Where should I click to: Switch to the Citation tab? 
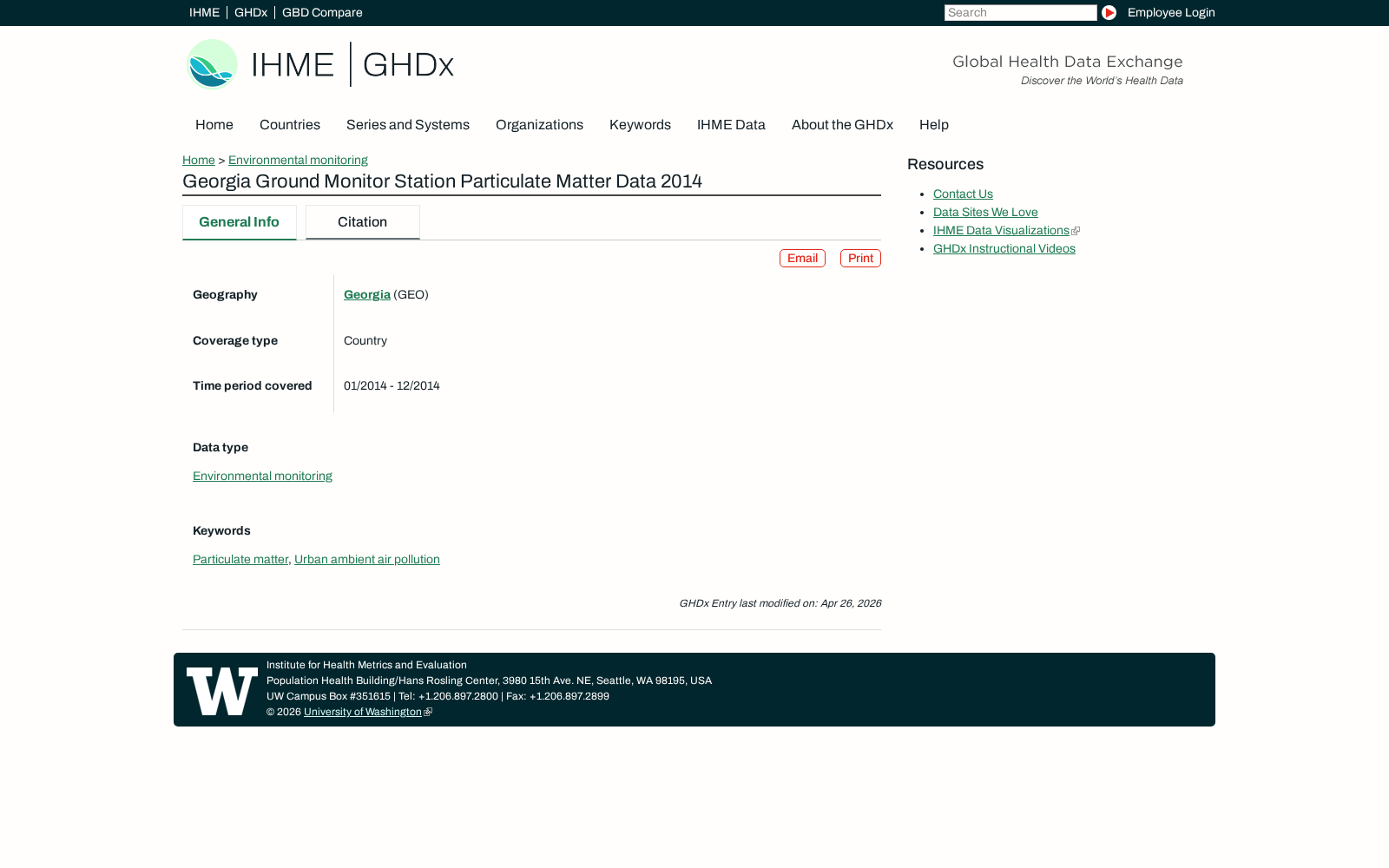[x=363, y=222]
